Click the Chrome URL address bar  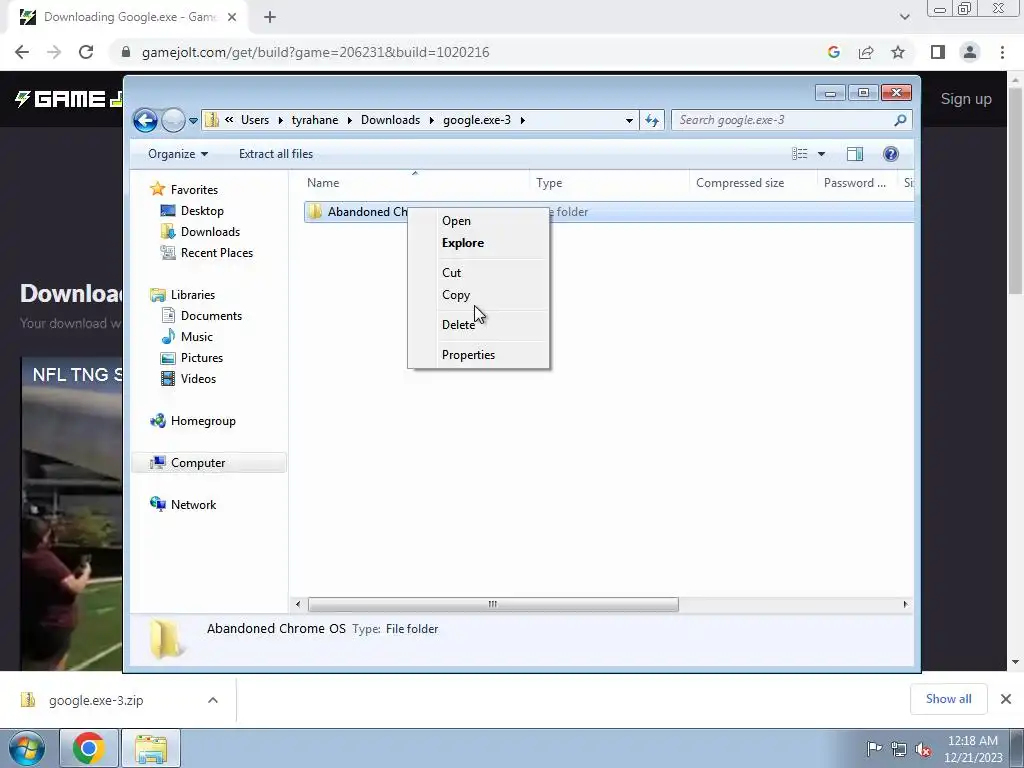(x=457, y=52)
